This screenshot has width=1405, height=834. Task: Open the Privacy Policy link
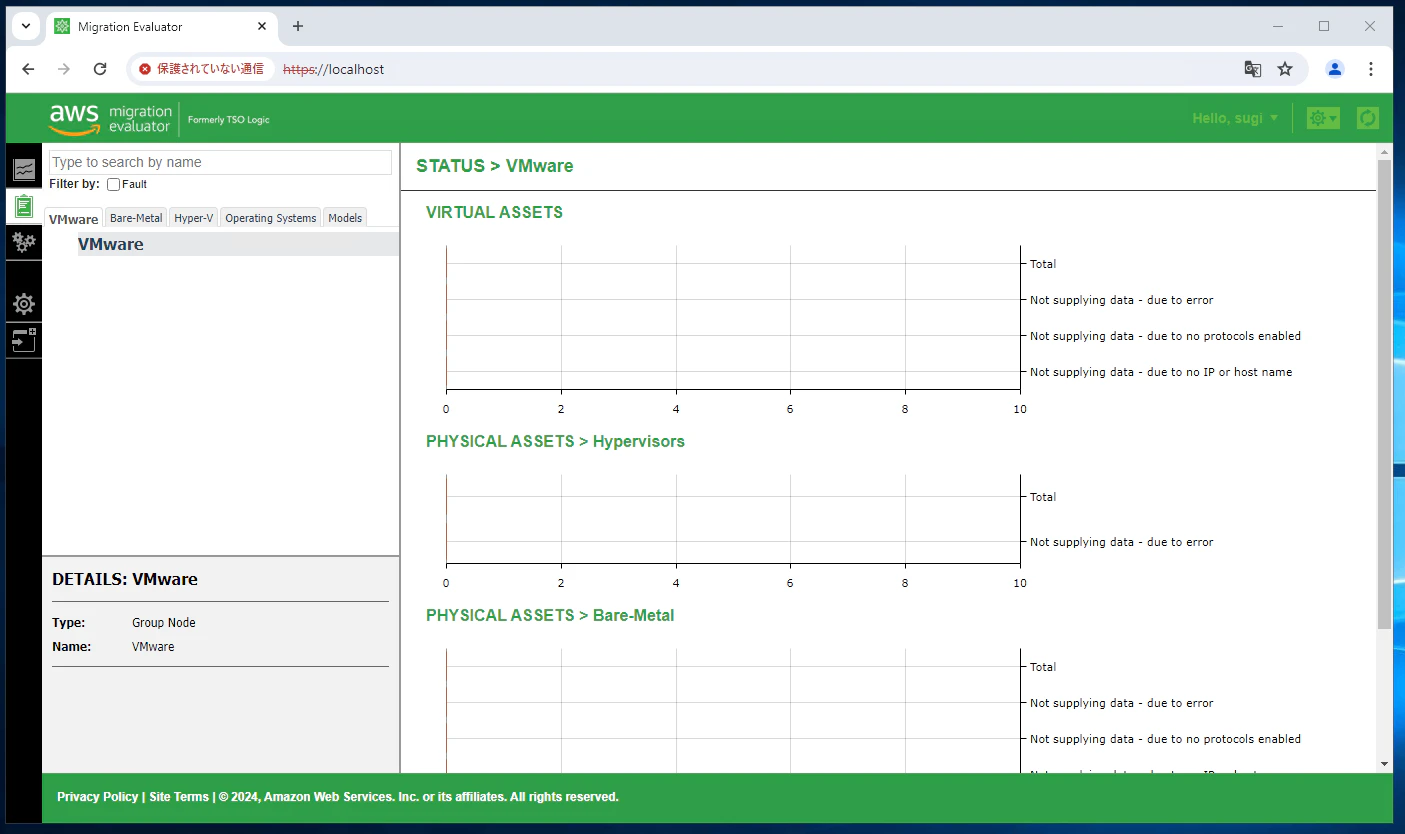click(x=98, y=797)
